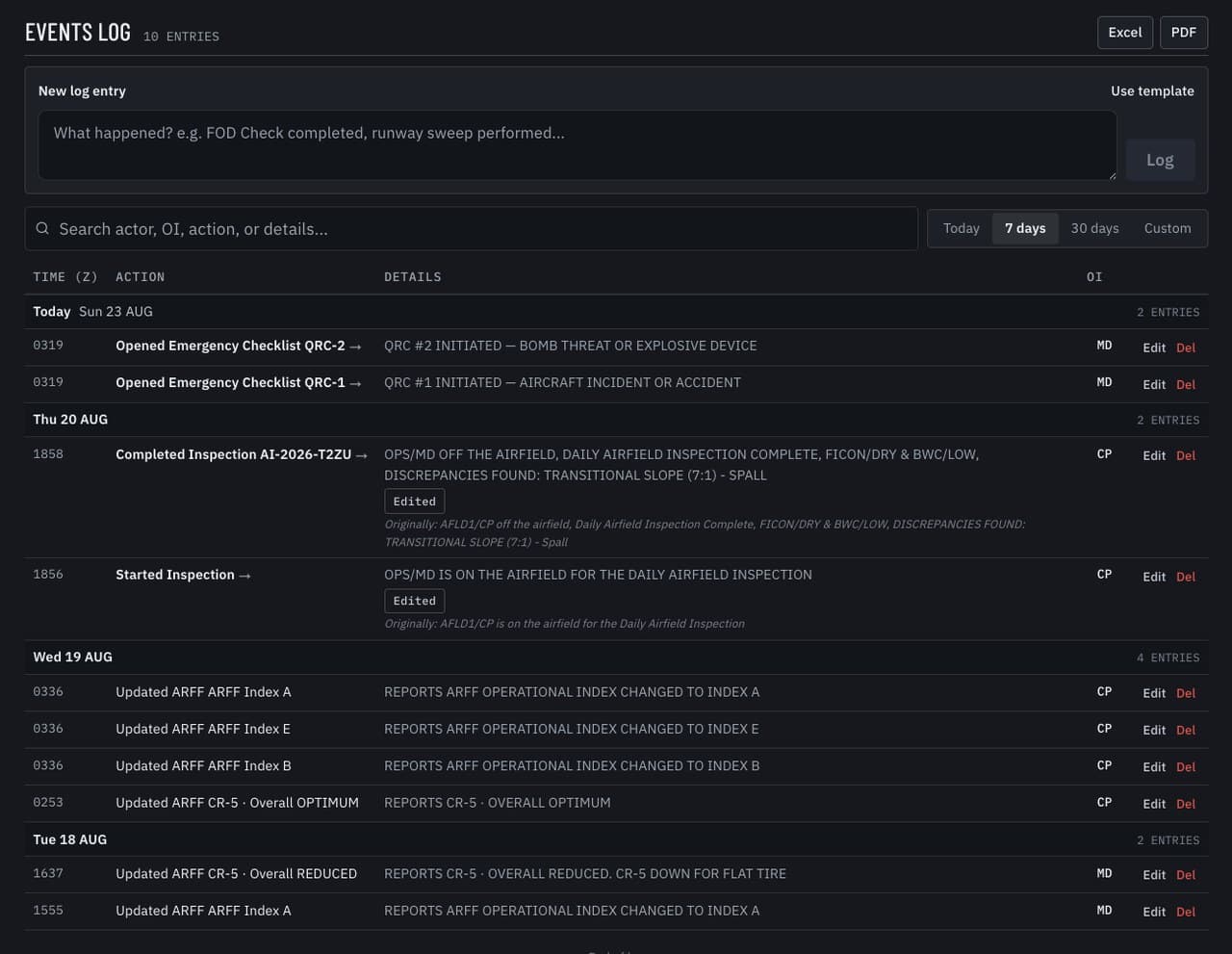Click the 10 ENTRIES counter
This screenshot has width=1232, height=954.
point(181,37)
